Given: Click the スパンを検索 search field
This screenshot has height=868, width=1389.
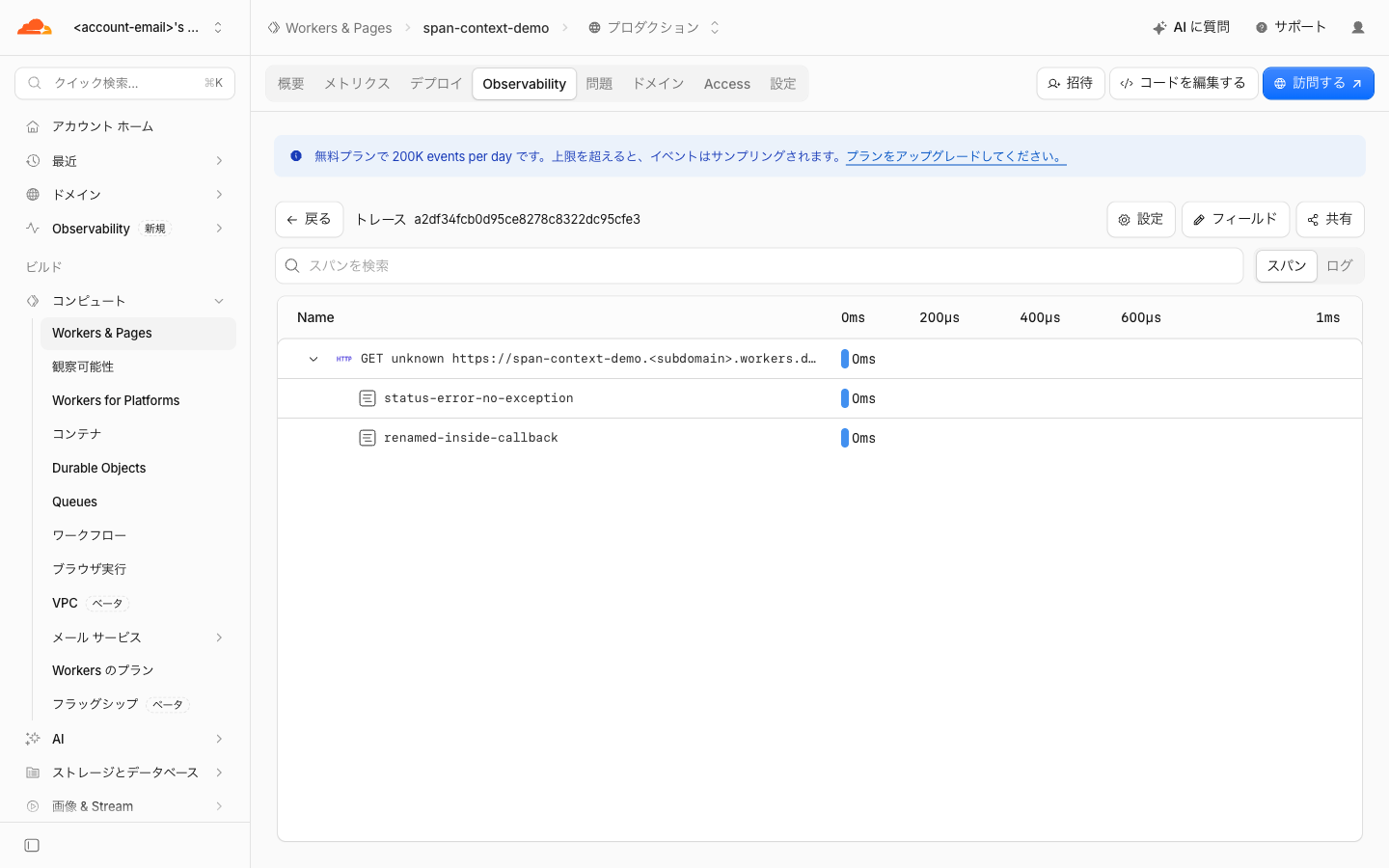Looking at the screenshot, I should click(x=759, y=266).
